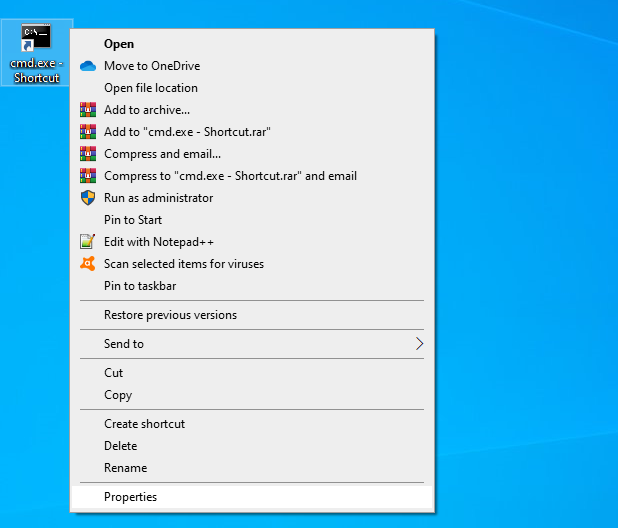
Task: Select Add to archive...
Action: click(252, 110)
